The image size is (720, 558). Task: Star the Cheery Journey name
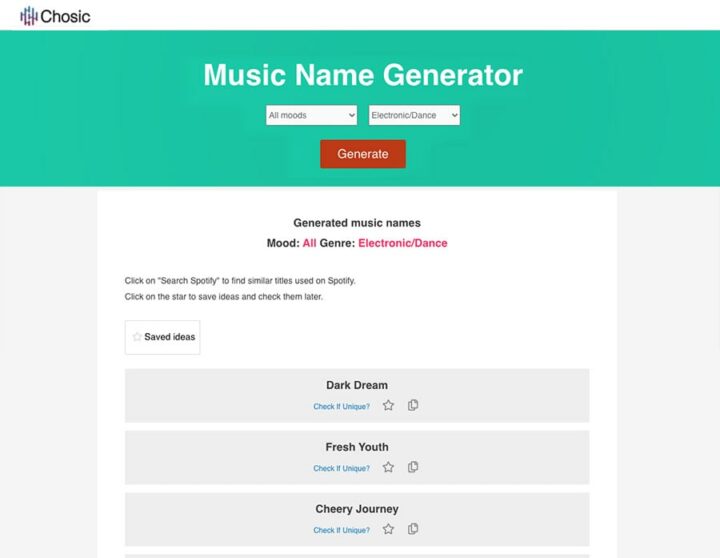point(388,530)
